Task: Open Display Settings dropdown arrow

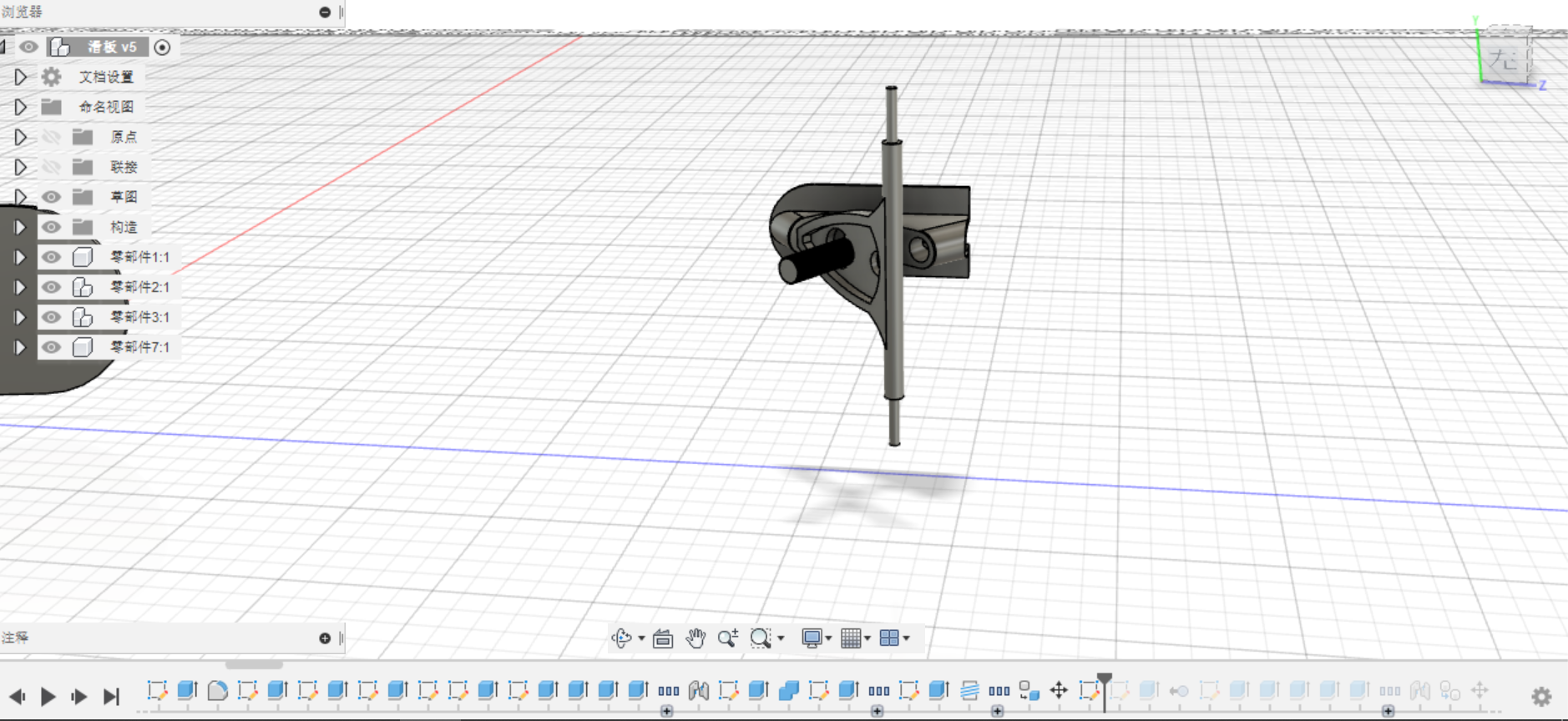Action: [828, 639]
